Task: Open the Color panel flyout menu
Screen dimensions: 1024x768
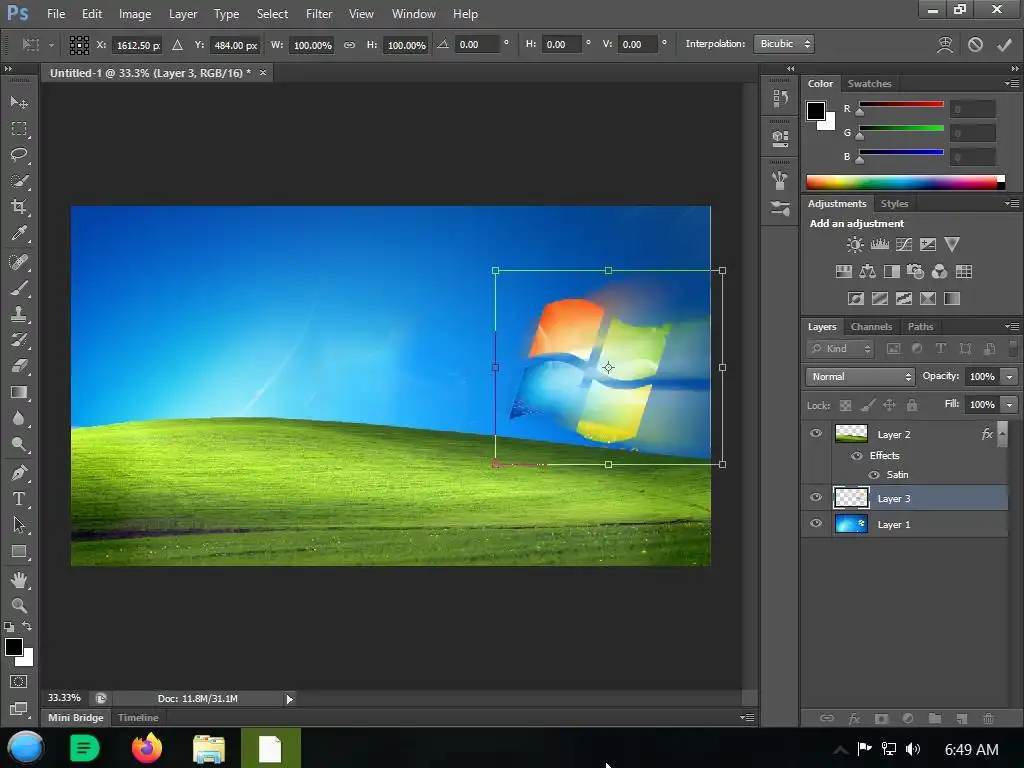Action: click(x=1012, y=84)
